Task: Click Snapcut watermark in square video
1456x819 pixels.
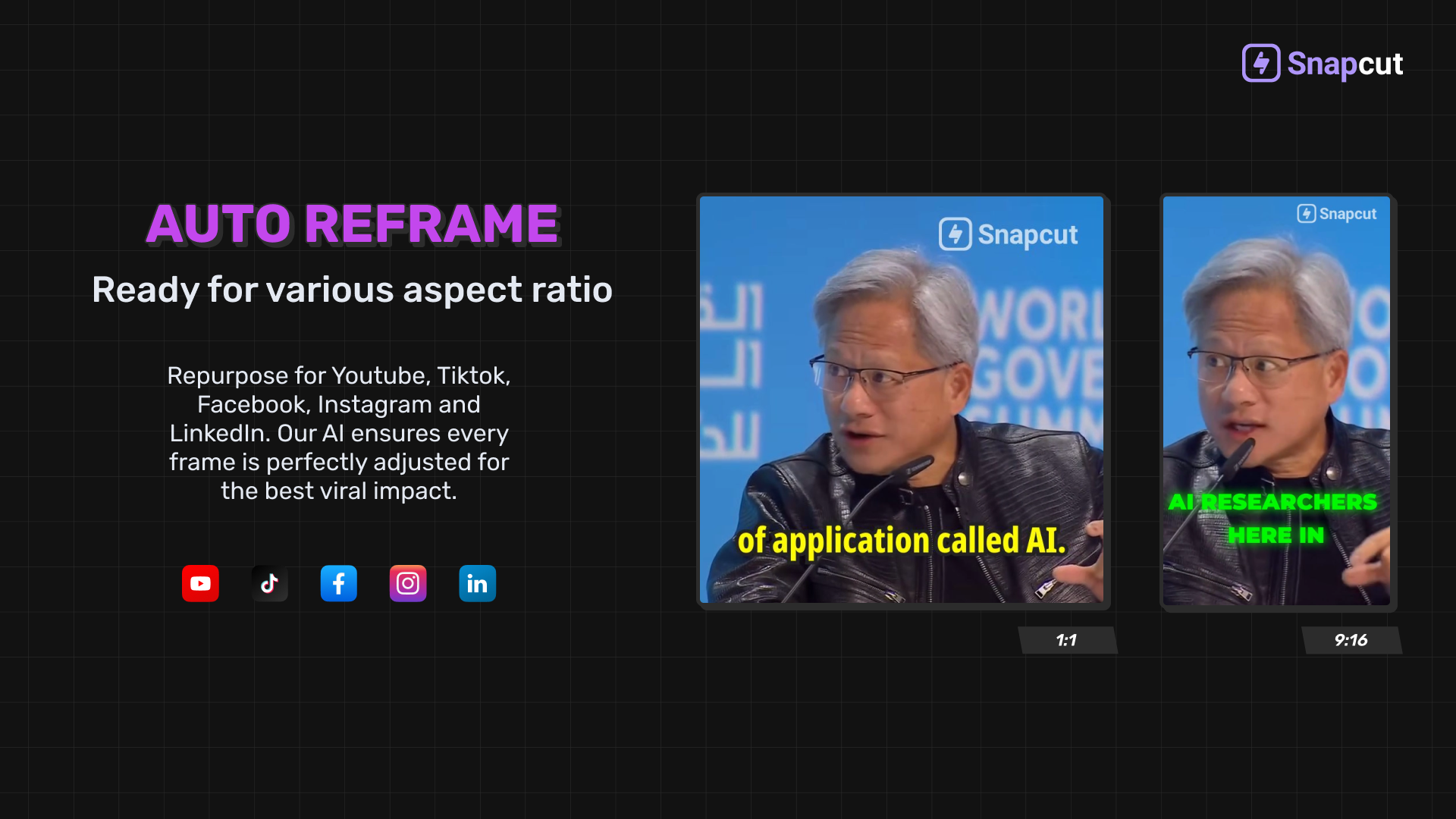Action: [1009, 234]
